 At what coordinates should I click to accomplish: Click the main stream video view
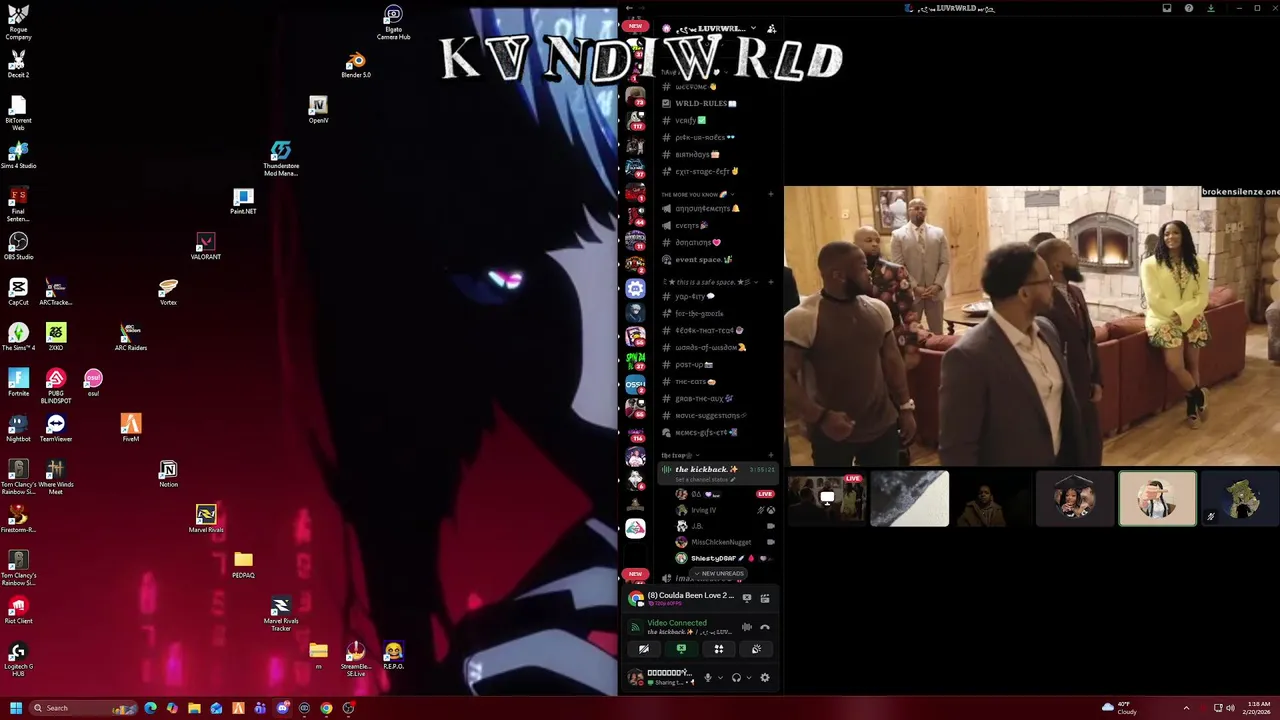(1032, 326)
